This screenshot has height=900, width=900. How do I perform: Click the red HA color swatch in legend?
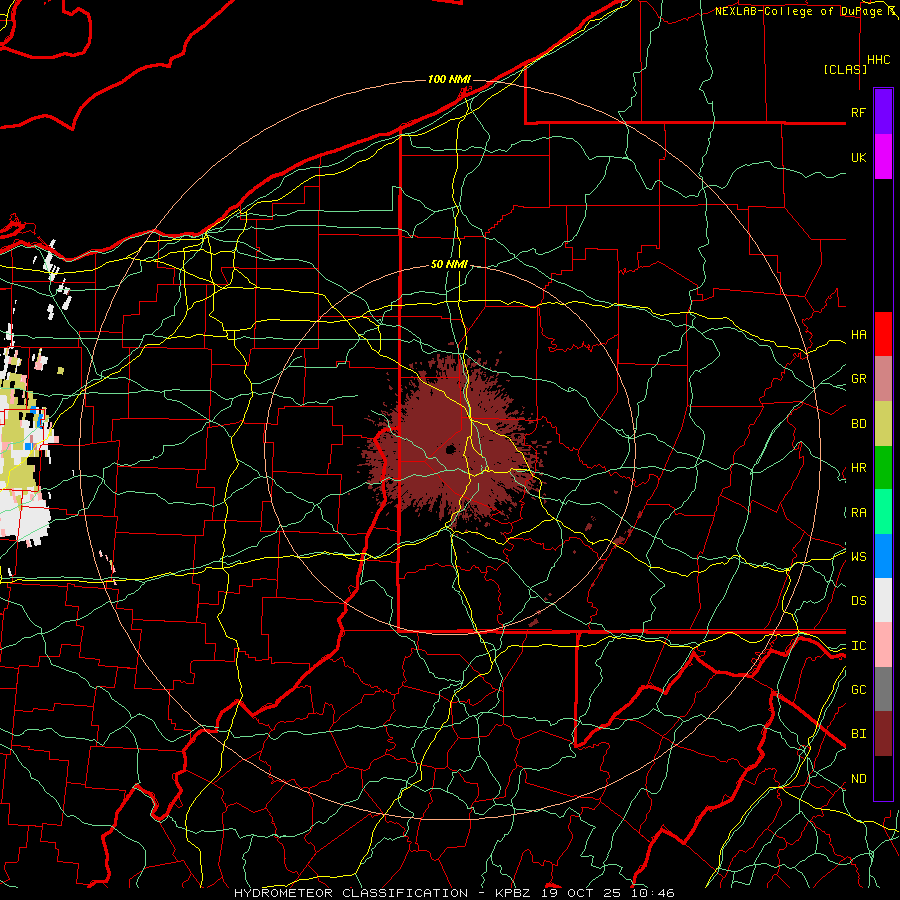point(883,334)
